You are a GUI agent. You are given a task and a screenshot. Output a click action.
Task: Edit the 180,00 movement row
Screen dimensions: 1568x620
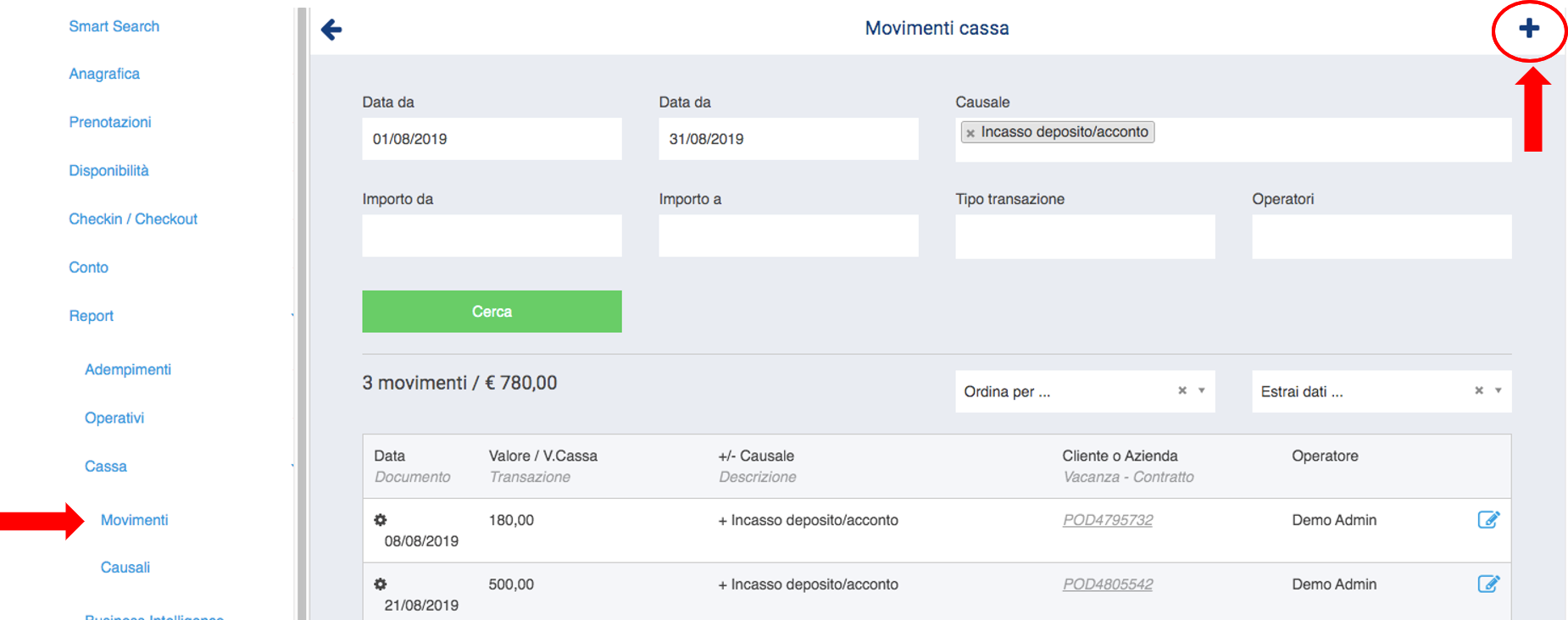point(1488,520)
